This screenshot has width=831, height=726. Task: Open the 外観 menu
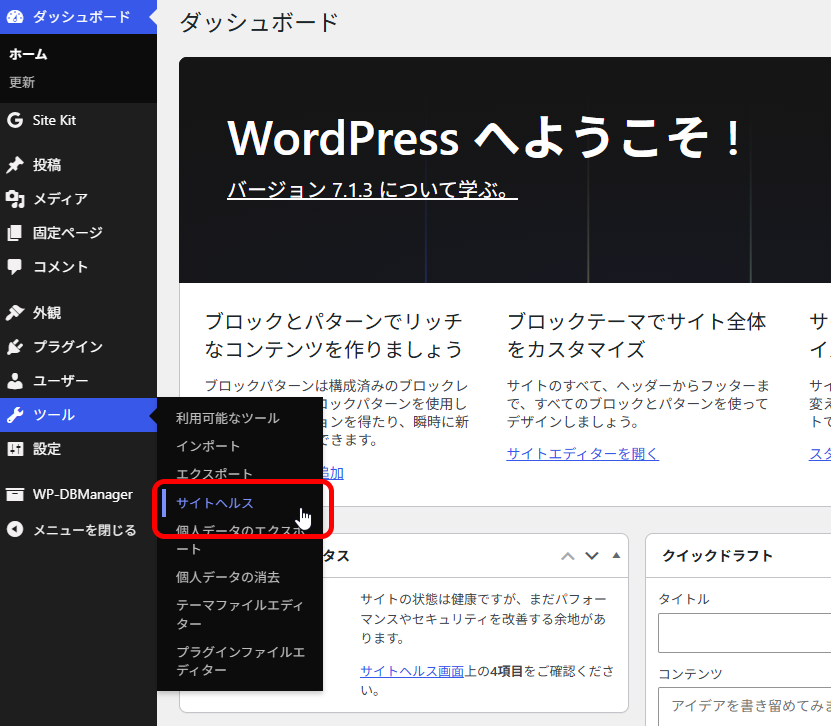pyautogui.click(x=78, y=313)
